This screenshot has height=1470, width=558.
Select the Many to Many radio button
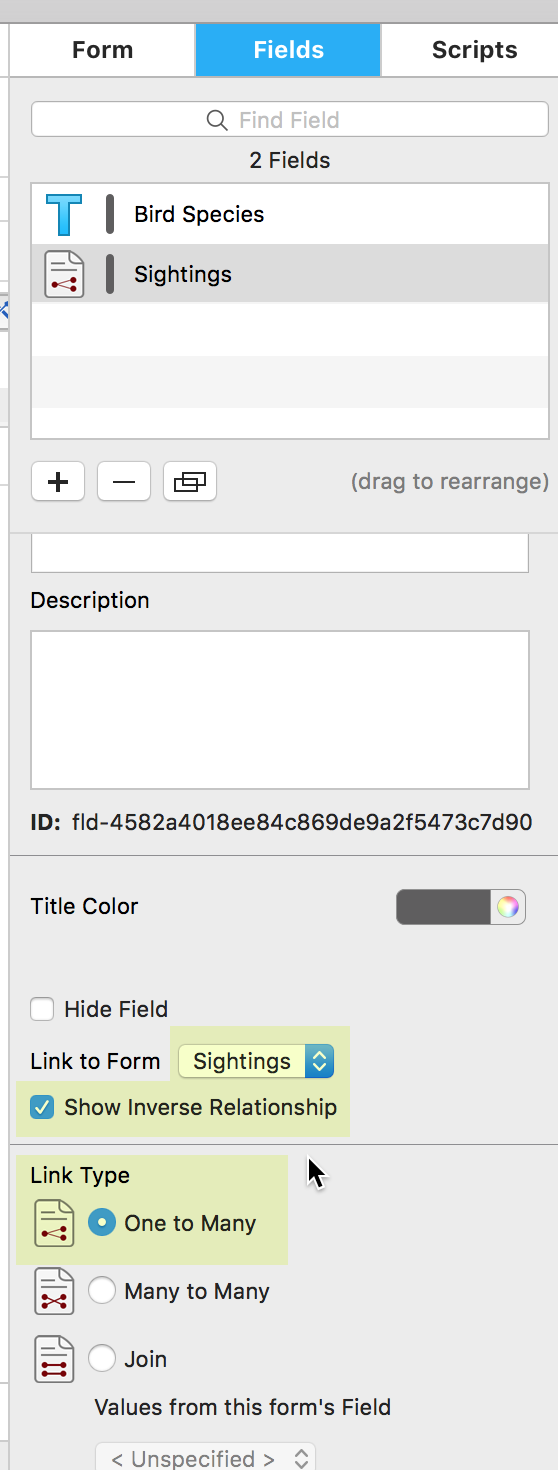[x=102, y=1291]
